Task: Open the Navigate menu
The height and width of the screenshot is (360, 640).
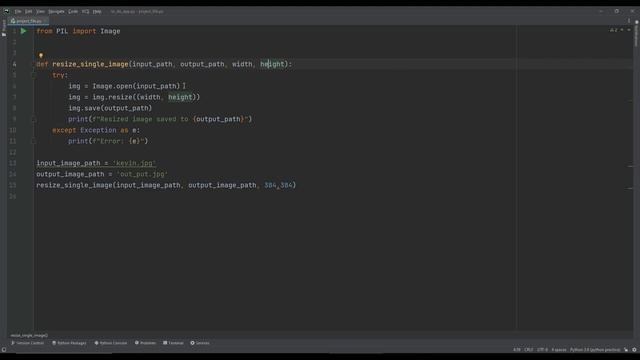Action: coord(56,11)
